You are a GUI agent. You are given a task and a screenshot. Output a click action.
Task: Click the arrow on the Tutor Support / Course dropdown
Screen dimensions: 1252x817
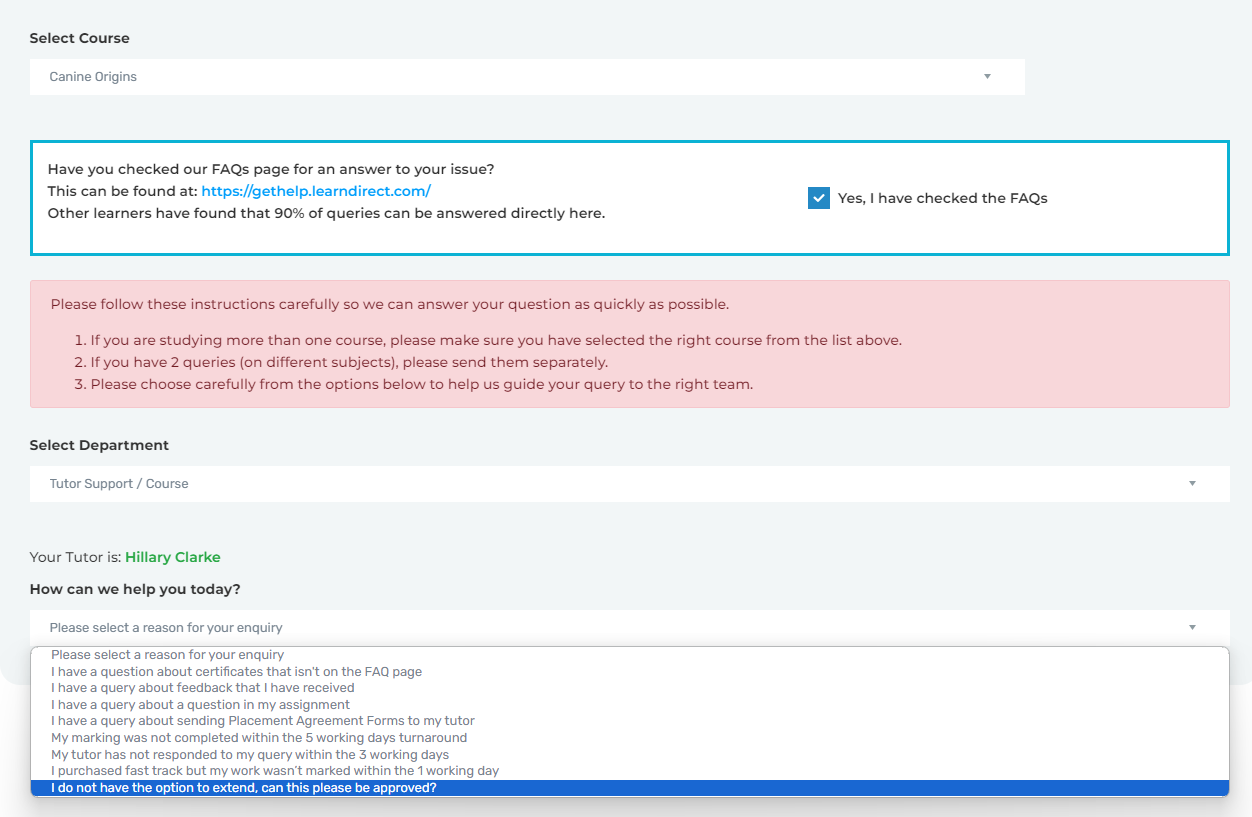coord(1192,484)
